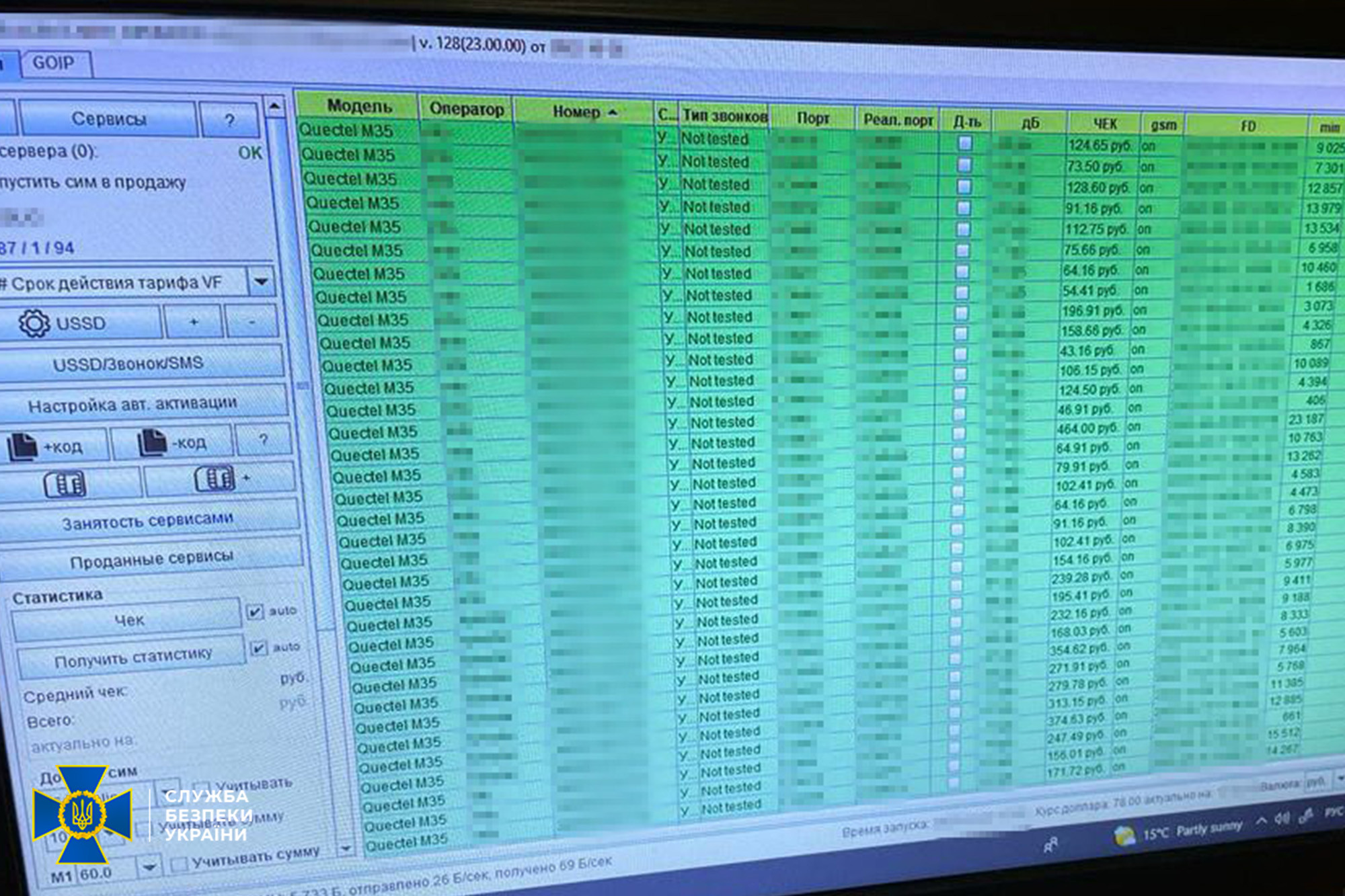Click the SIM card plus icon button
The height and width of the screenshot is (896, 1345).
pos(219,479)
